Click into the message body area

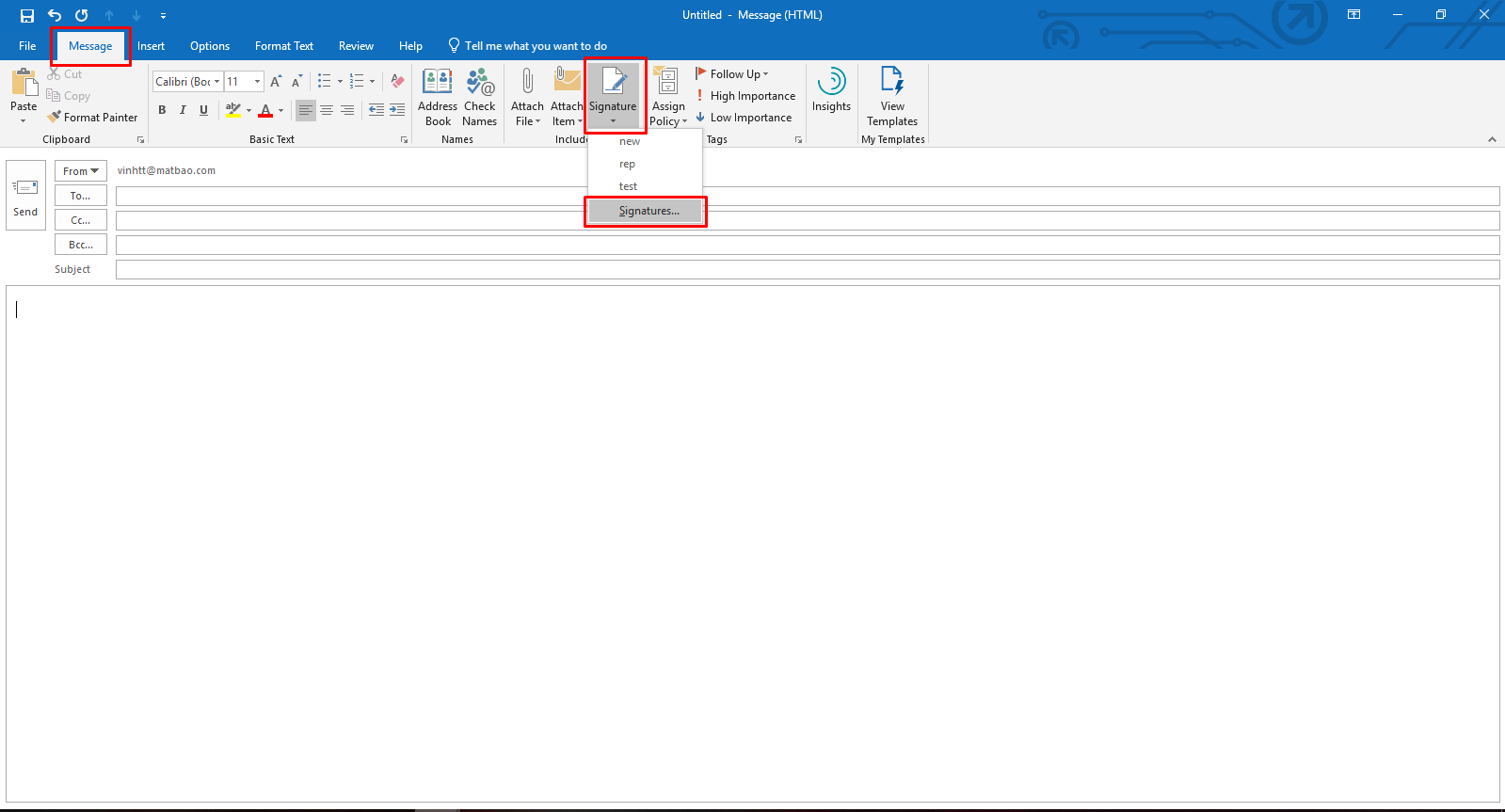click(753, 543)
